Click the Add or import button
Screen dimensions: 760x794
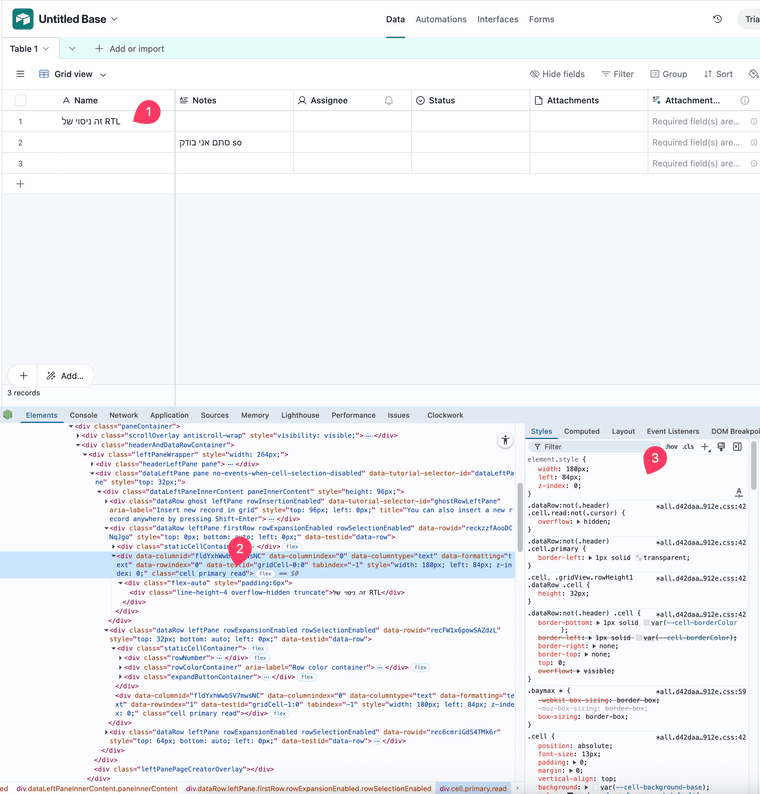click(130, 49)
